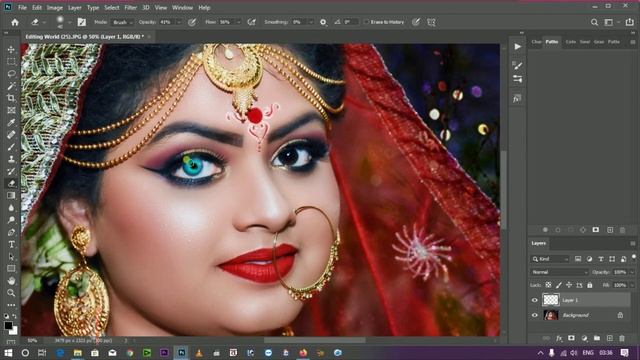This screenshot has height=360, width=640.
Task: Select the Dodge tool
Action: pos(11,220)
